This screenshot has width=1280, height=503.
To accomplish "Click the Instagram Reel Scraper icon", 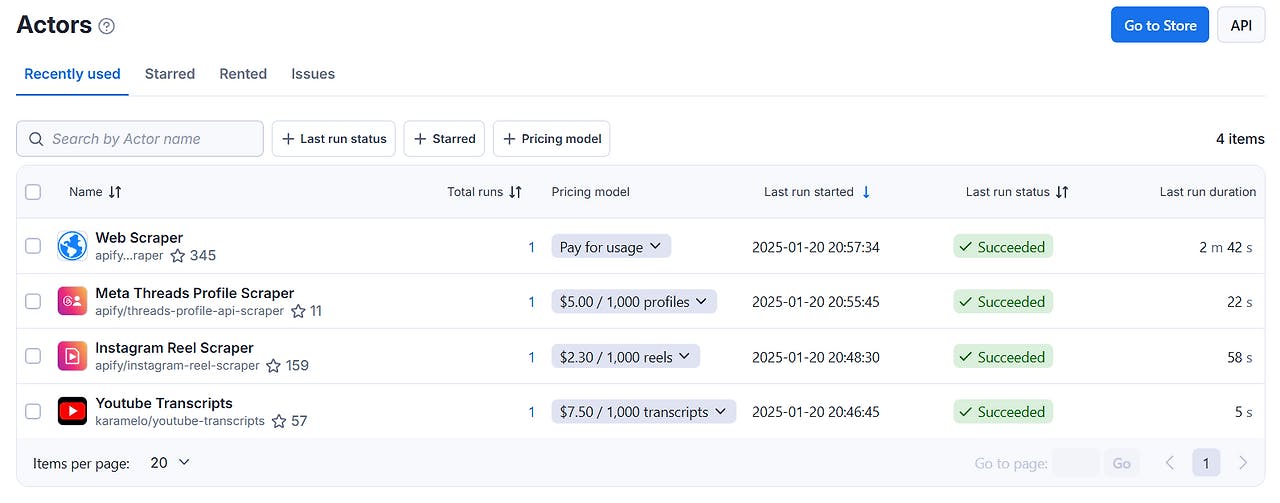I will (x=72, y=356).
